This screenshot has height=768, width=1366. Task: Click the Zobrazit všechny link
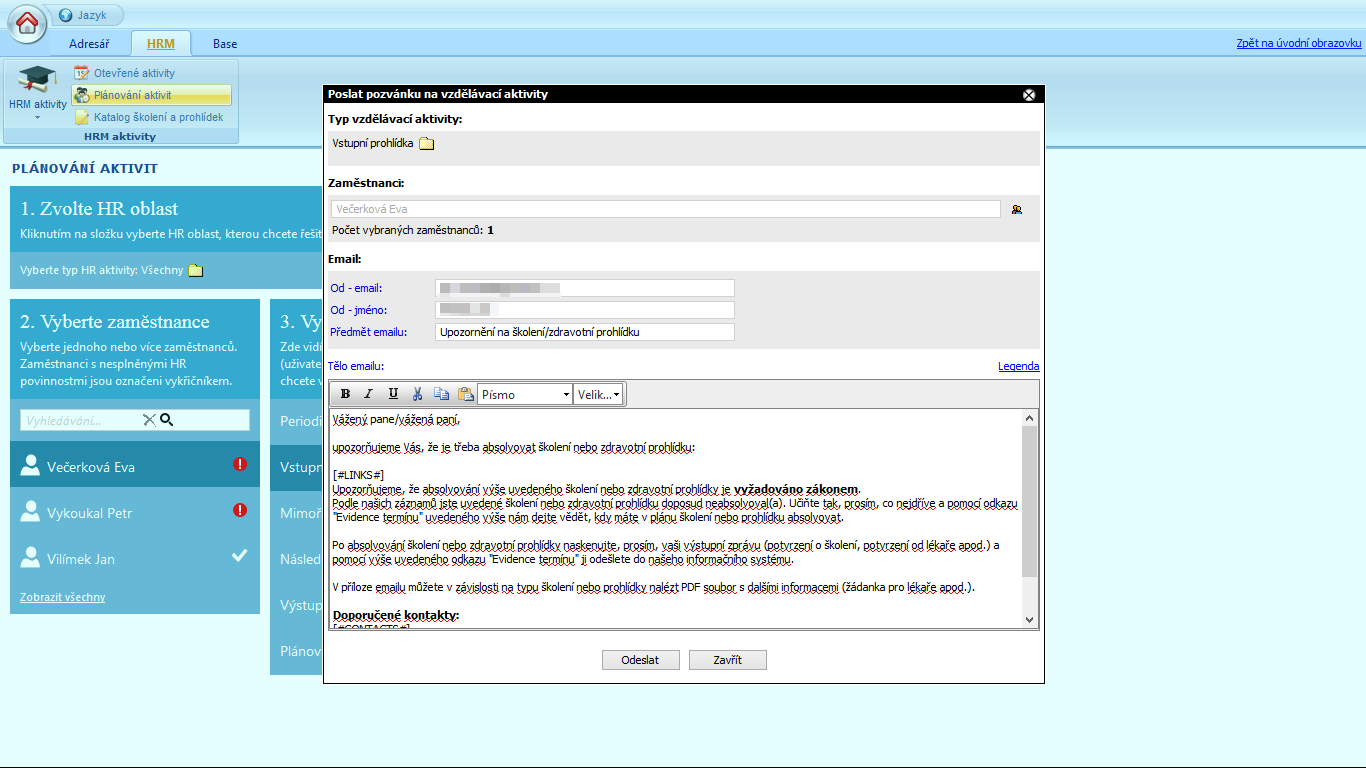point(62,597)
